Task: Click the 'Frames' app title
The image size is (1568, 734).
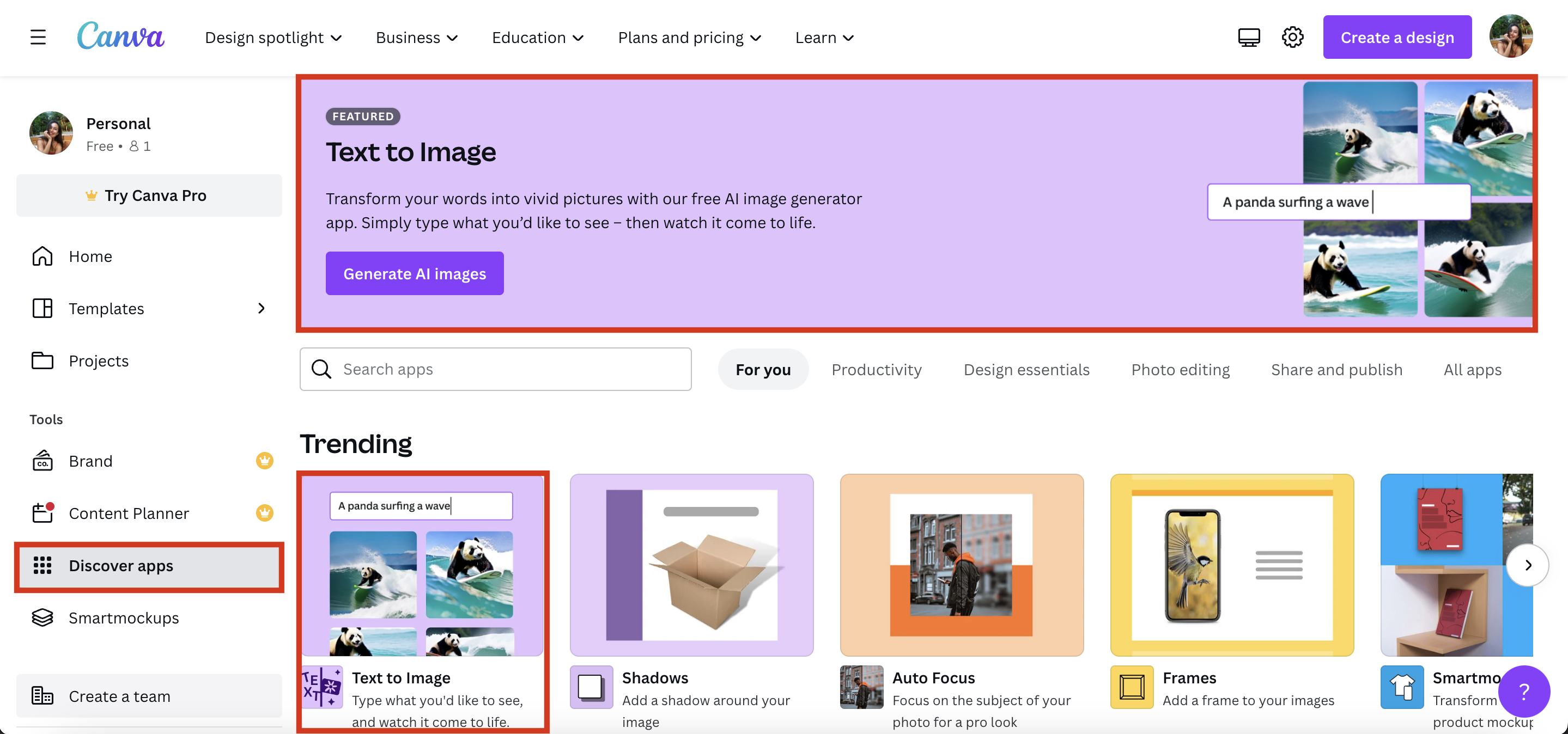Action: tap(1189, 677)
